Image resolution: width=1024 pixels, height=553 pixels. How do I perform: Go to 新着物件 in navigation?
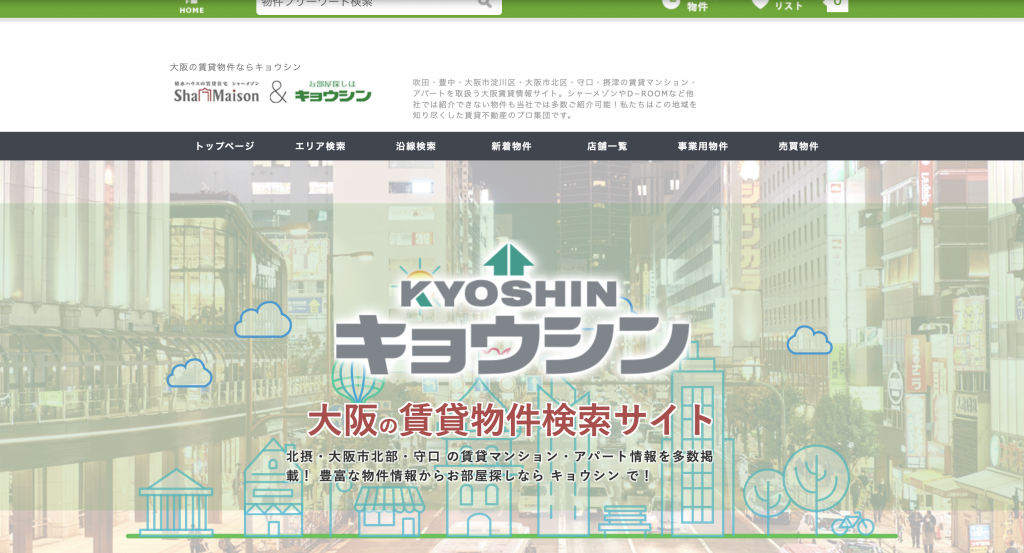[511, 146]
